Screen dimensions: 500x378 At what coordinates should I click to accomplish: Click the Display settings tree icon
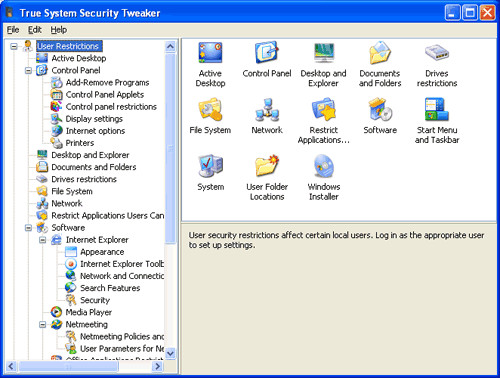pos(56,119)
